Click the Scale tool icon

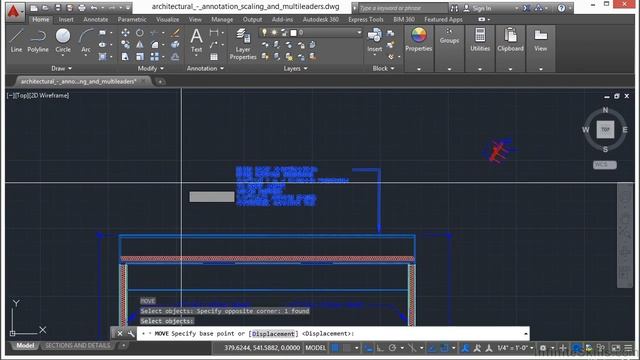point(140,57)
